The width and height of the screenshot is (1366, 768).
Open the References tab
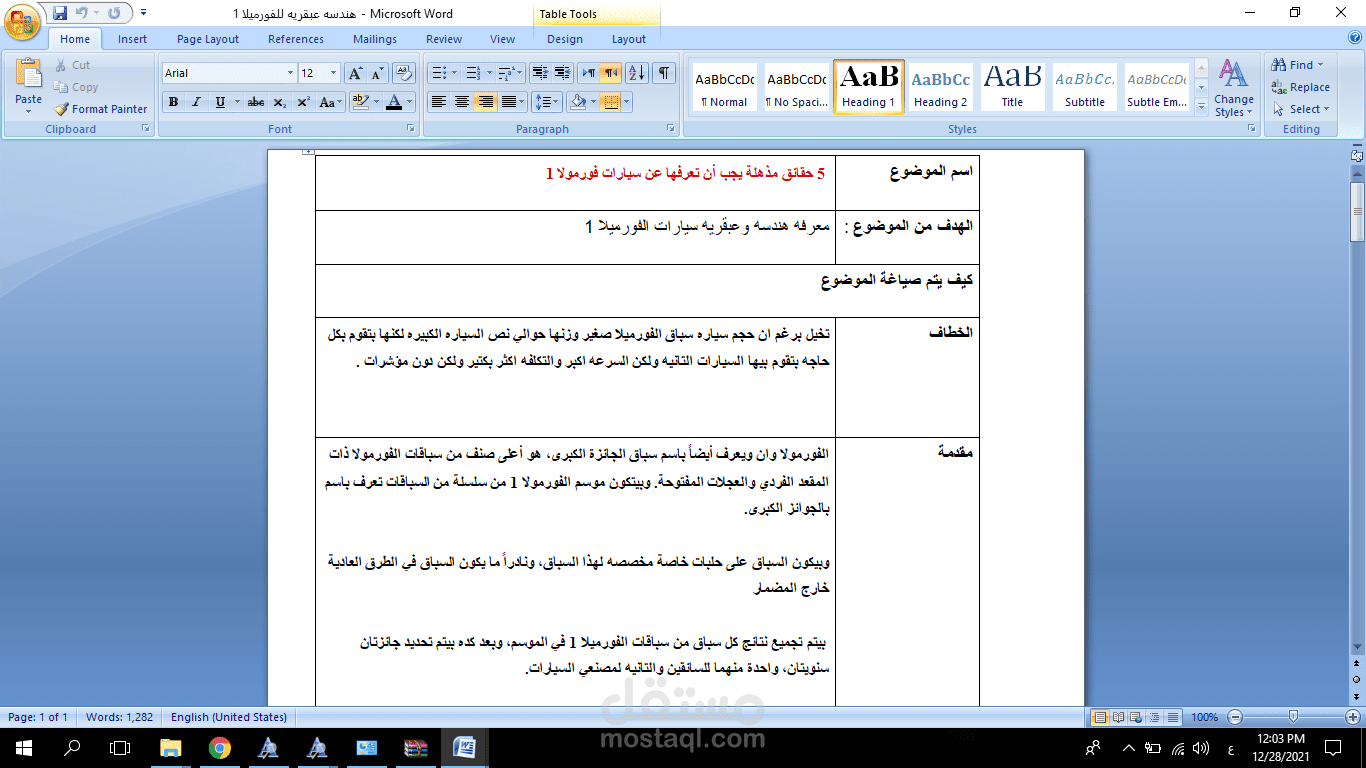pyautogui.click(x=296, y=39)
